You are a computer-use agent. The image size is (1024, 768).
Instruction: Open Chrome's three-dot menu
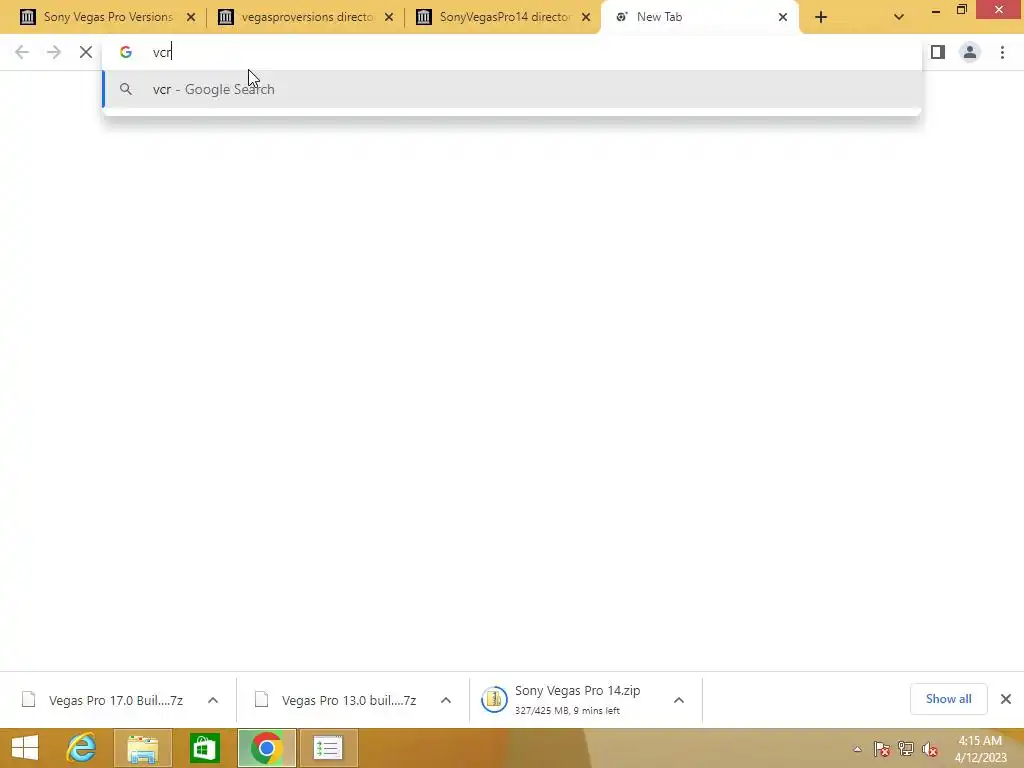point(1002,52)
